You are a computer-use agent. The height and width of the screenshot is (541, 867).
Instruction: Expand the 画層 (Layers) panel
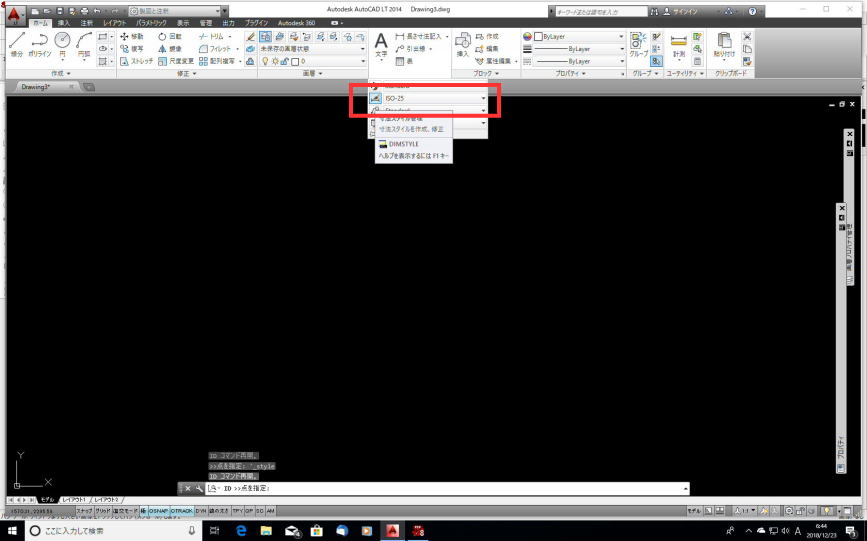pyautogui.click(x=312, y=74)
